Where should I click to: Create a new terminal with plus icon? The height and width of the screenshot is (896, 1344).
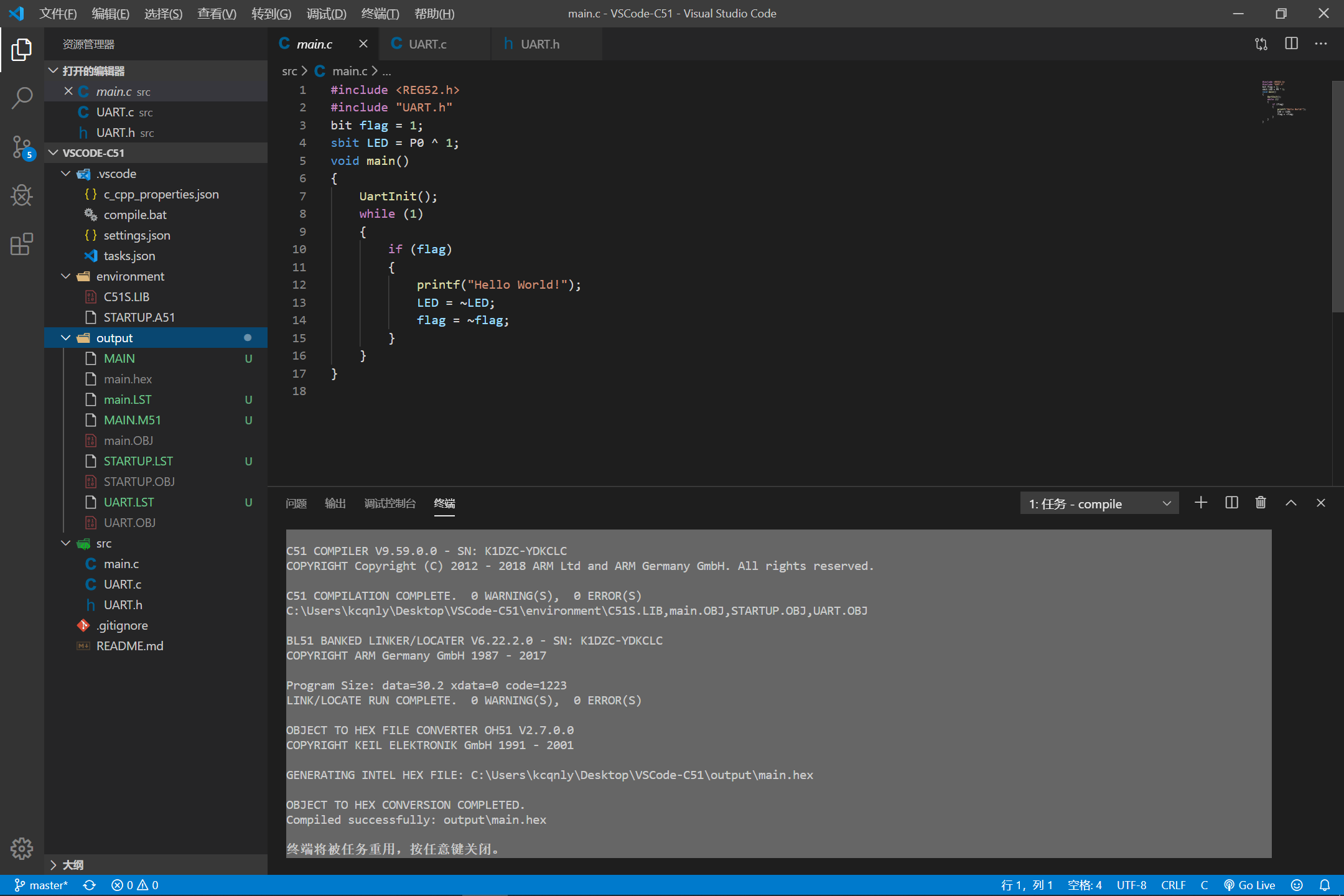pyautogui.click(x=1200, y=502)
